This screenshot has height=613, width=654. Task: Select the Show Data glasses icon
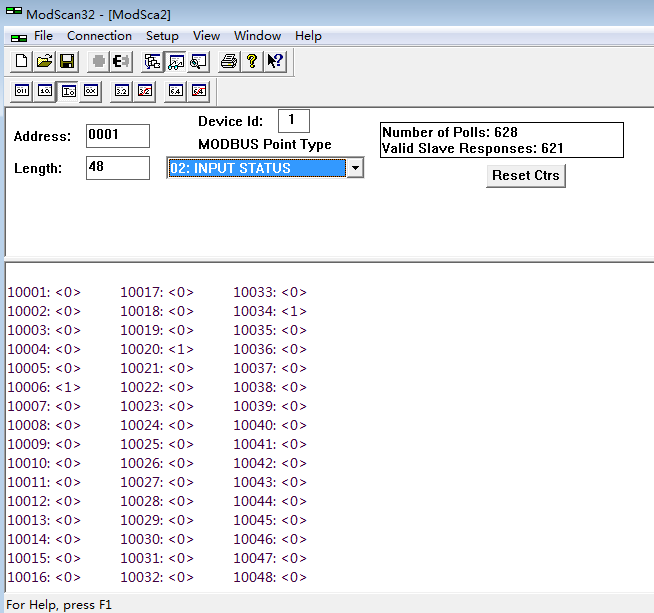(176, 61)
